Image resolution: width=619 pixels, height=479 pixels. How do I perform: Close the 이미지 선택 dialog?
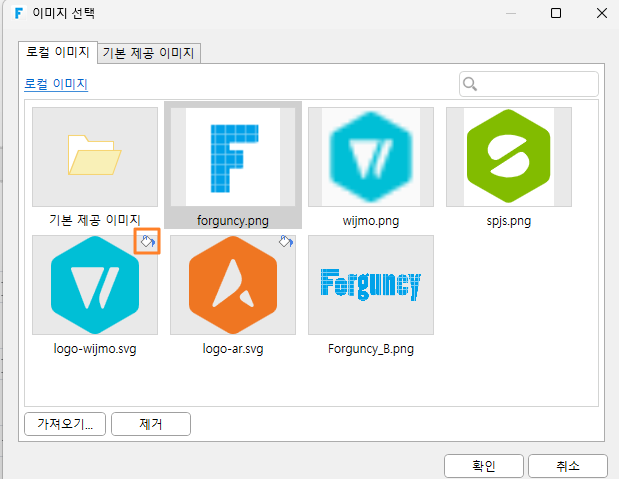point(602,13)
